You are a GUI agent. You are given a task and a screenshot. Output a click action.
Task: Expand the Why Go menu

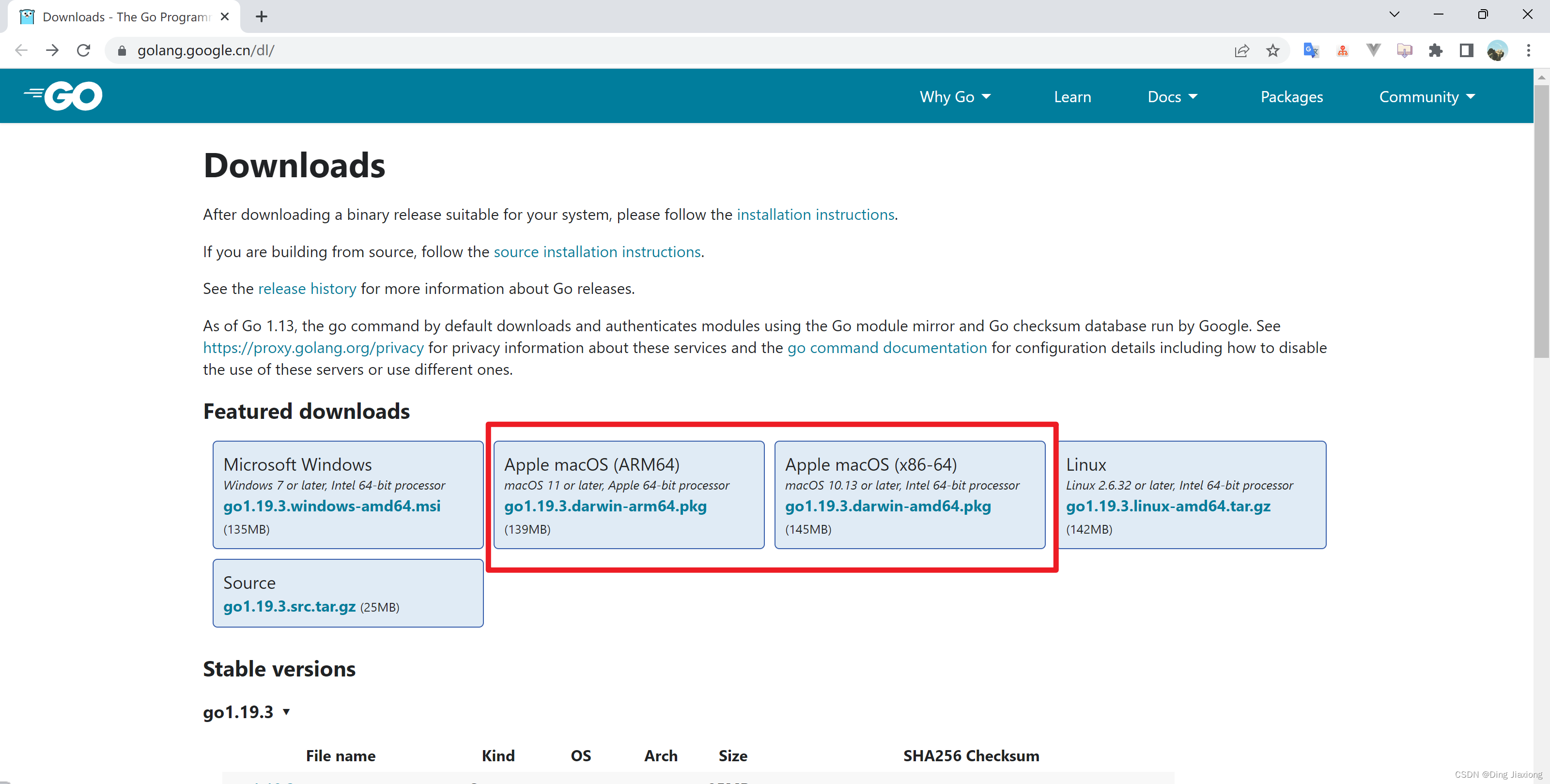coord(955,97)
